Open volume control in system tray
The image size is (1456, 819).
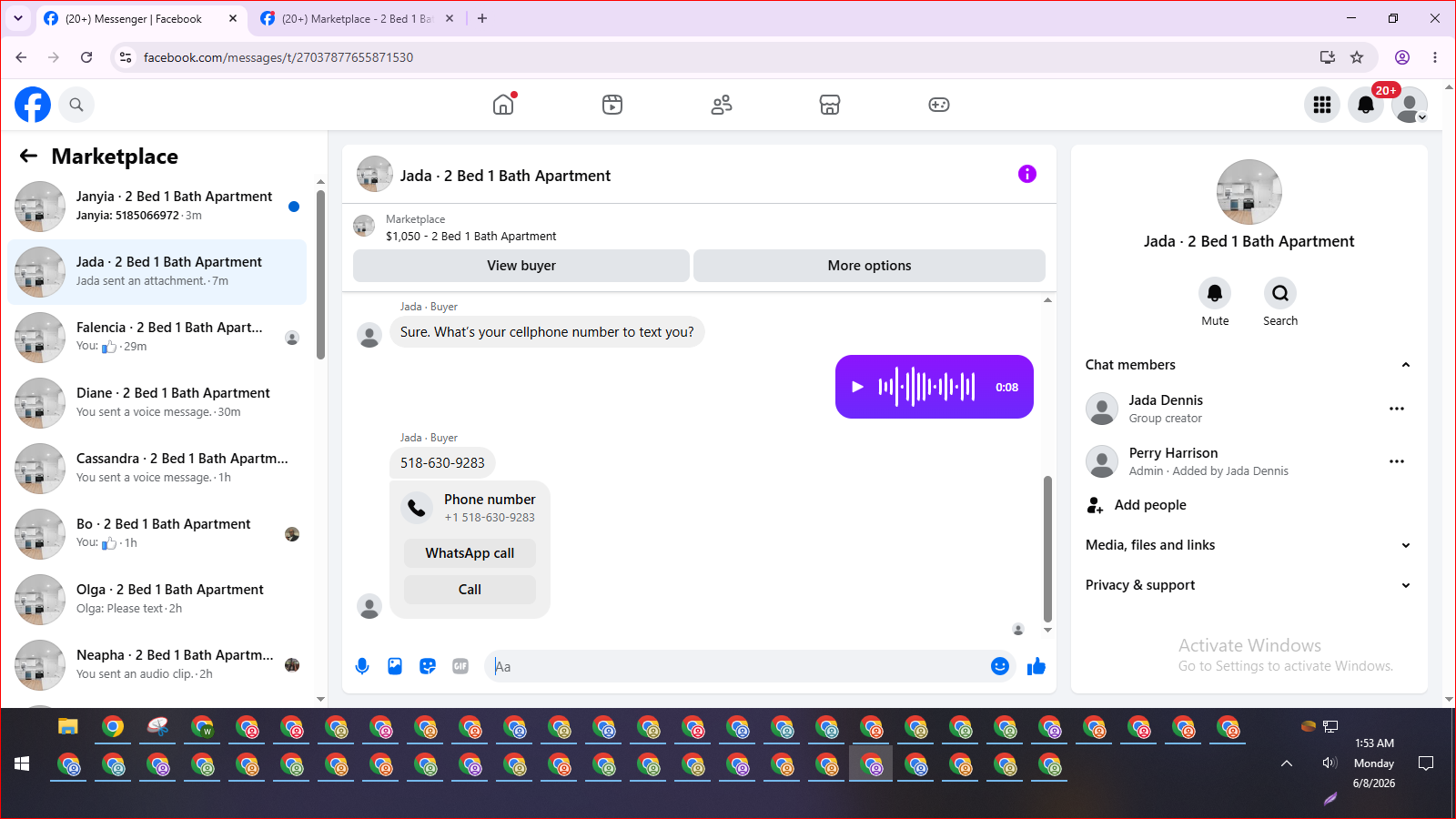coord(1330,763)
